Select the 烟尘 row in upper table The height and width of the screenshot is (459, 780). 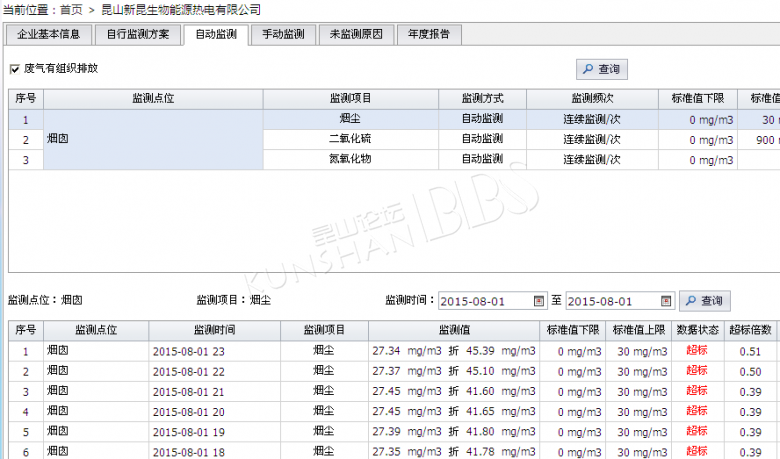point(350,119)
